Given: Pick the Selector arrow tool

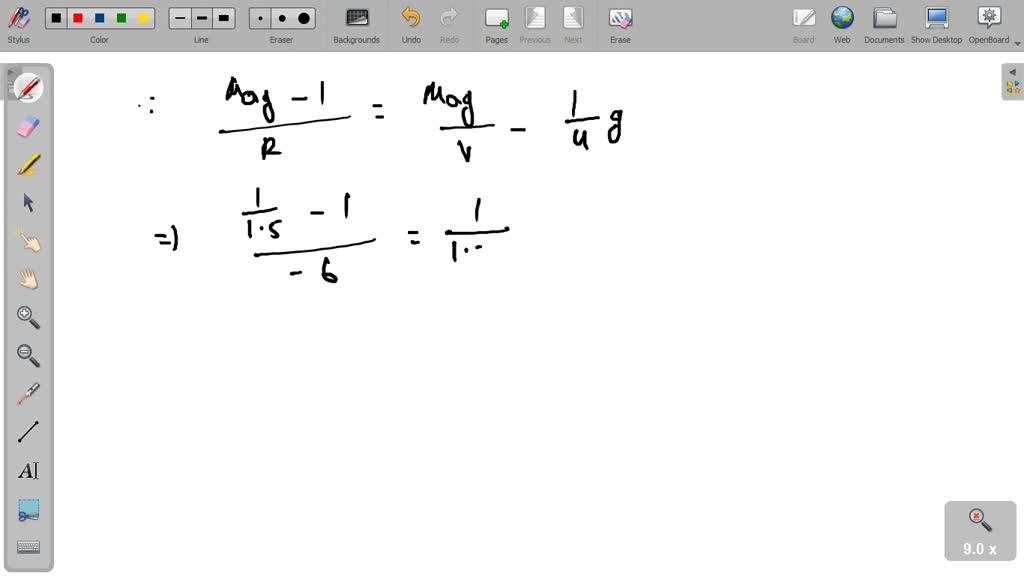Looking at the screenshot, I should (28, 202).
